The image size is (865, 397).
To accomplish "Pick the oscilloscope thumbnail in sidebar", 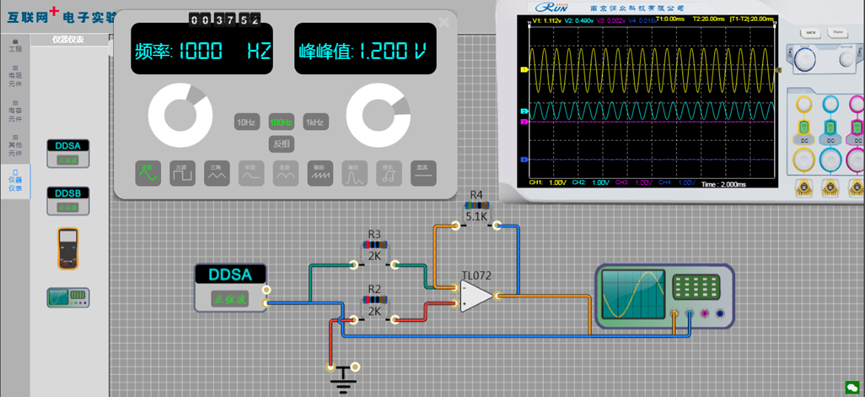I will coord(68,298).
